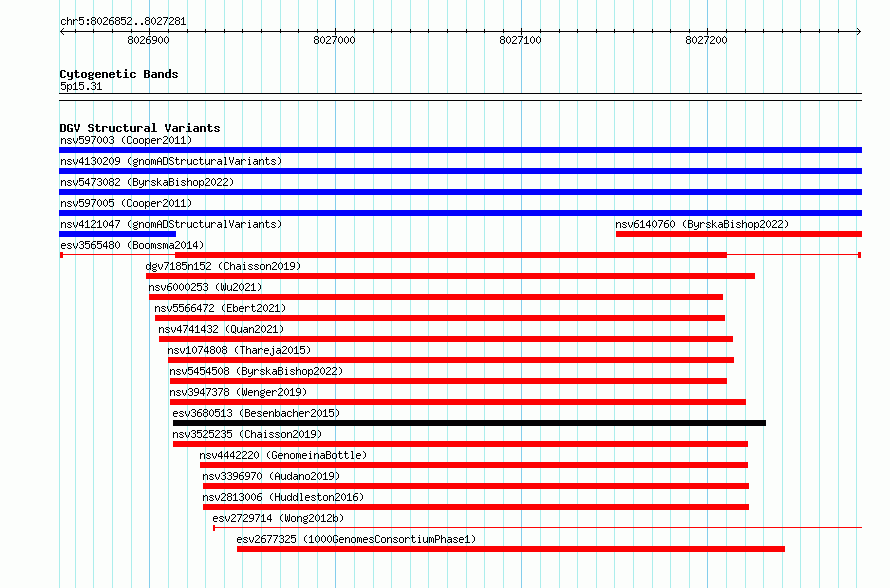The width and height of the screenshot is (890, 588).
Task: Click the red bar under nsv4442220
Action: [474, 465]
